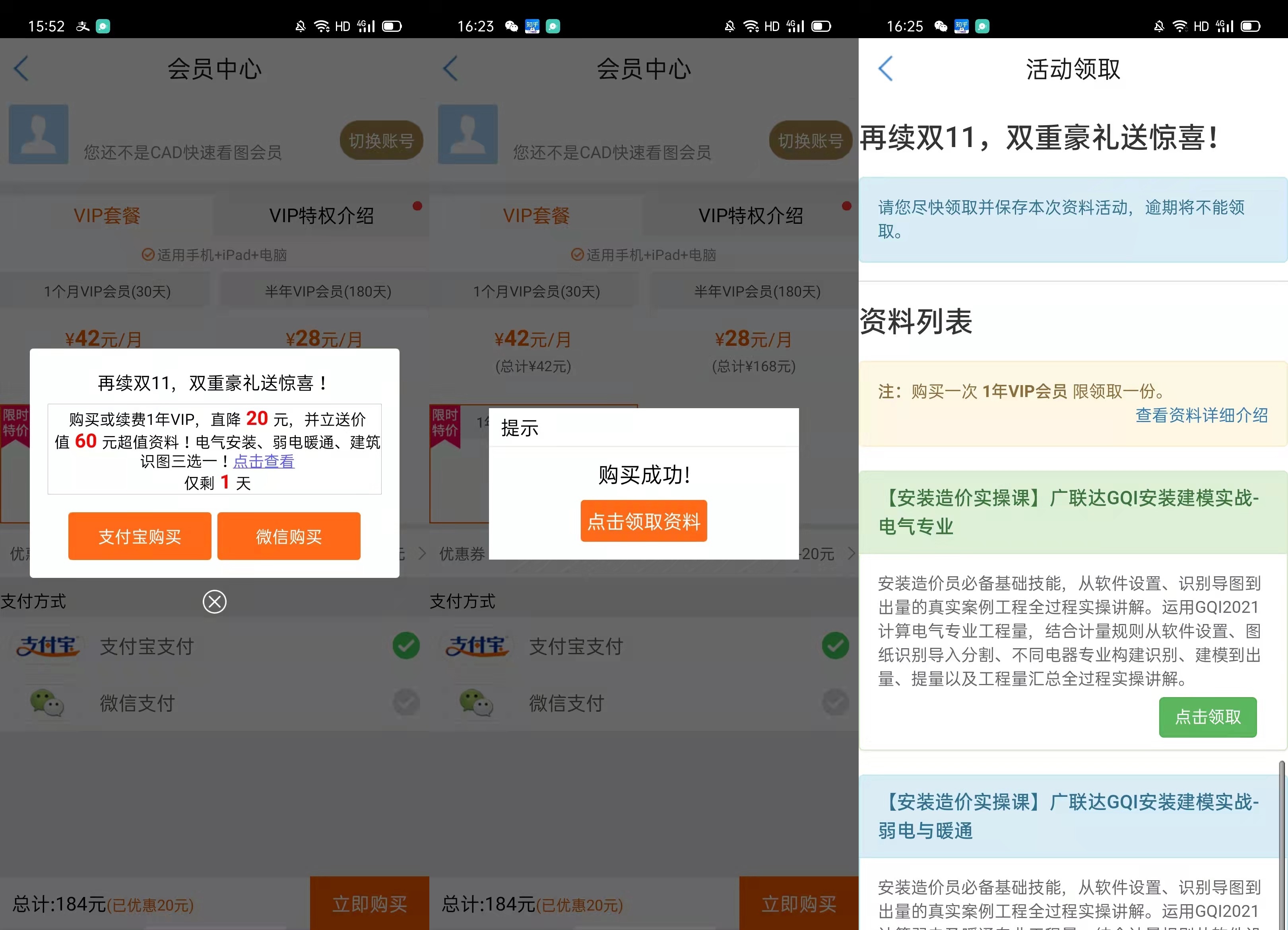This screenshot has width=1288, height=930.
Task: Tap 限时特价 ribbon, 16:23 screen
Action: click(x=445, y=426)
